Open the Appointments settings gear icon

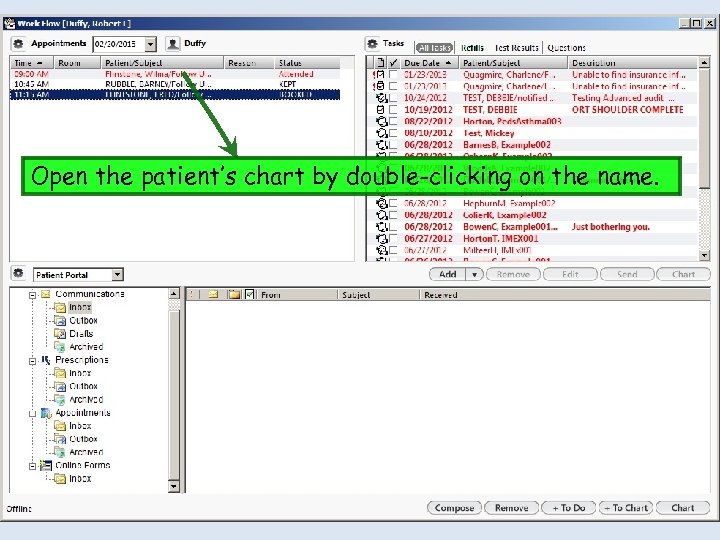click(x=18, y=44)
